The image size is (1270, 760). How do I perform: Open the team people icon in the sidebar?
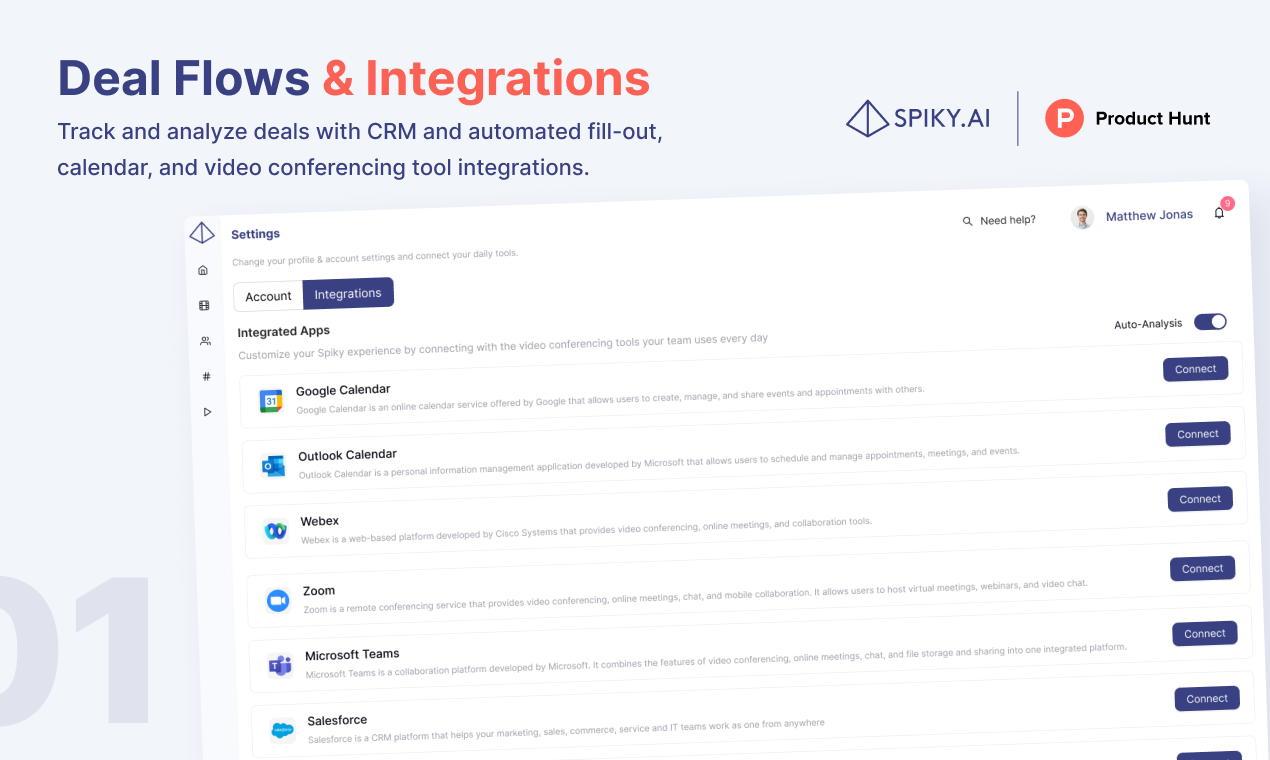pos(205,341)
